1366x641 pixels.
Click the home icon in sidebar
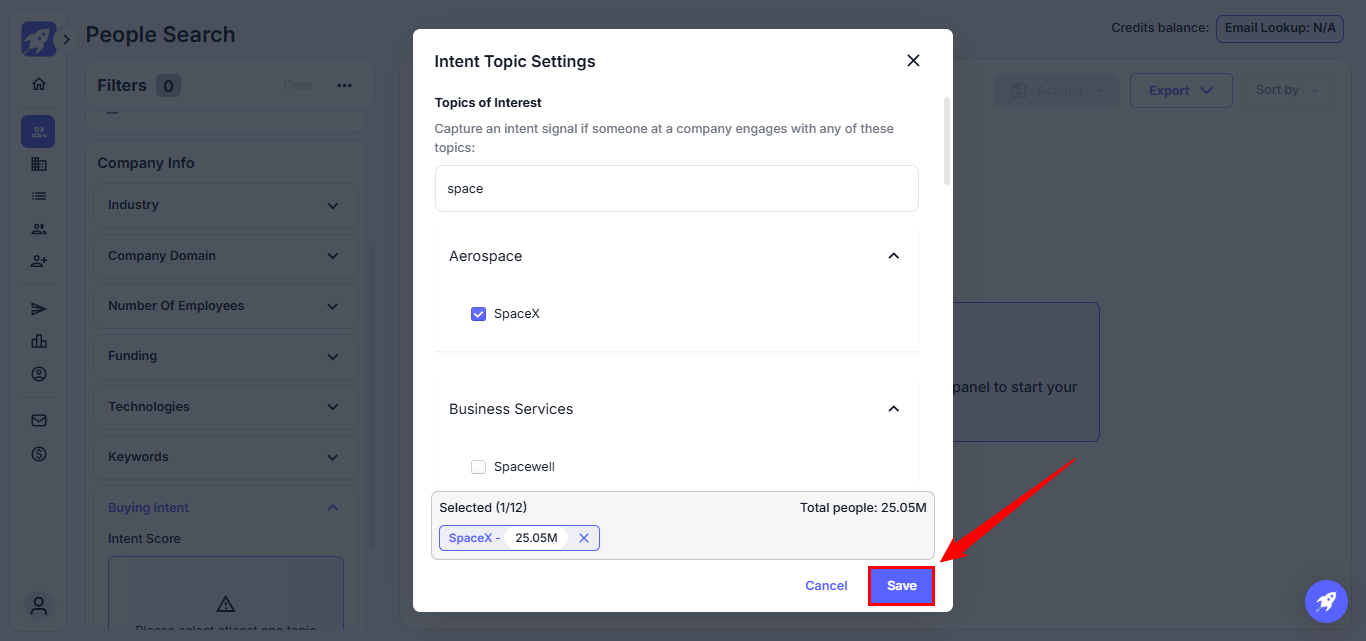[39, 84]
